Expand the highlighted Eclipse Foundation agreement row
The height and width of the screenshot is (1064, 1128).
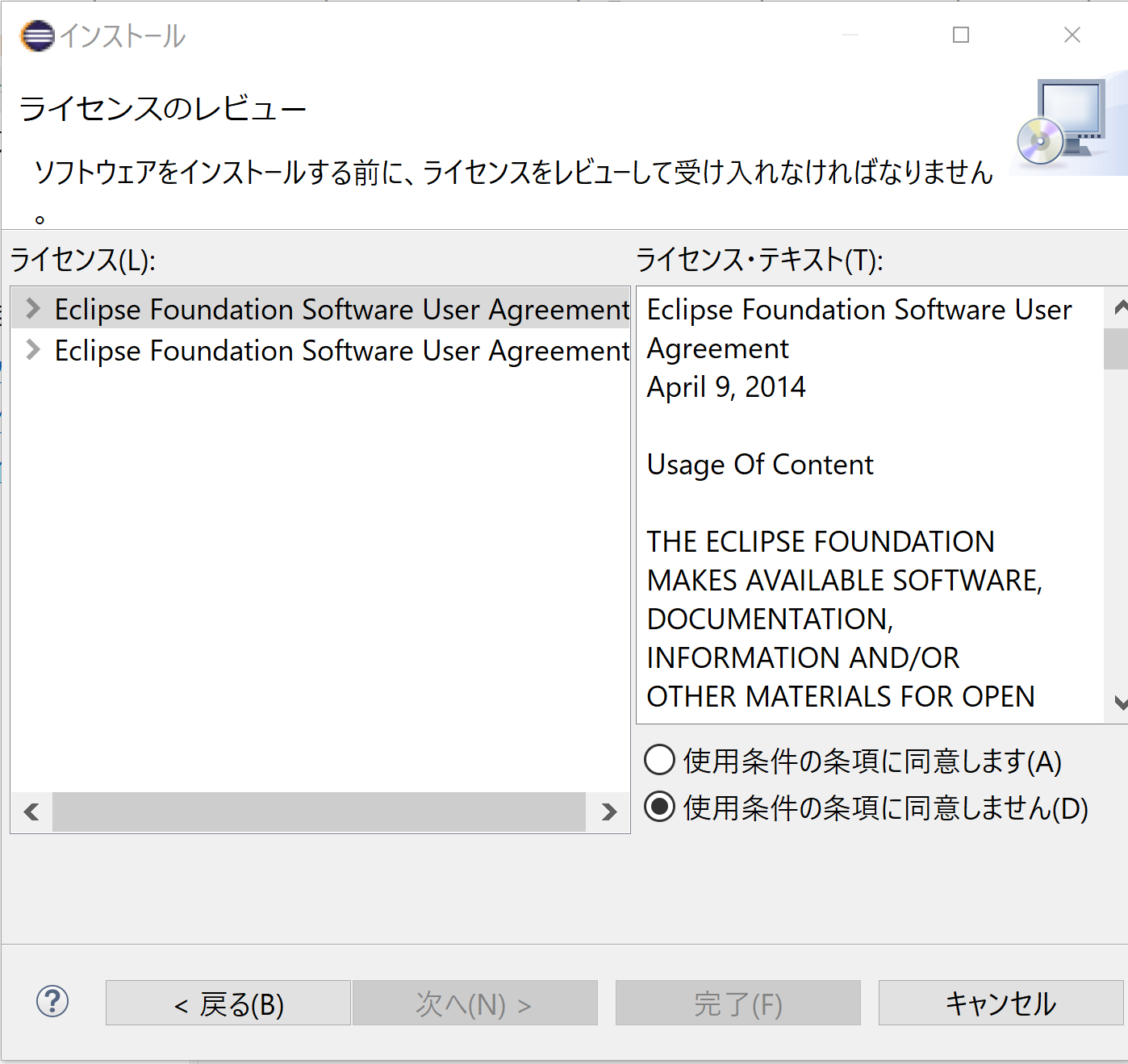coord(33,308)
